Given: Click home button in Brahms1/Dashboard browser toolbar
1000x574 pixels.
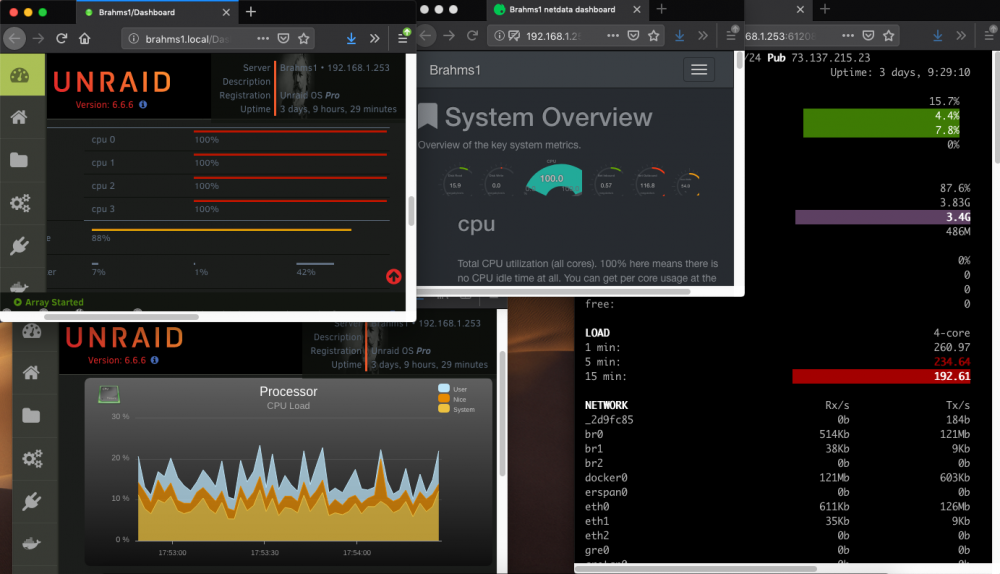Looking at the screenshot, I should tap(85, 39).
